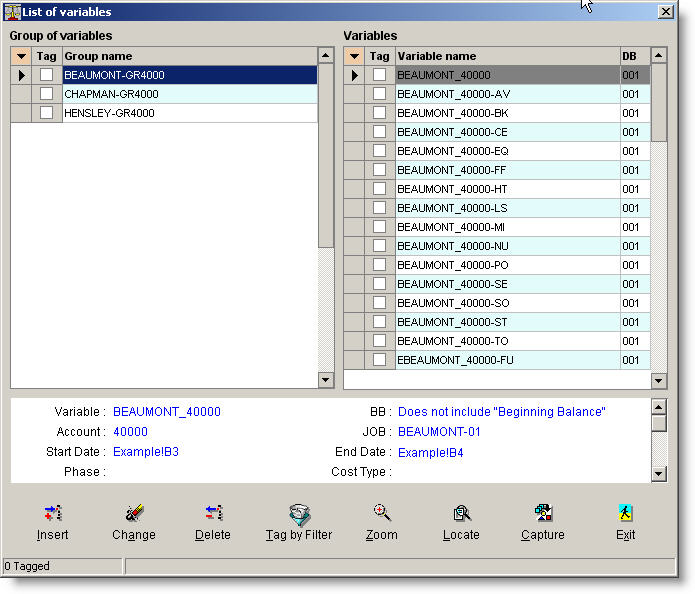The width and height of the screenshot is (695, 594).
Task: Tag the CHAPMAN-GR4000 group checkbox
Action: (x=46, y=94)
